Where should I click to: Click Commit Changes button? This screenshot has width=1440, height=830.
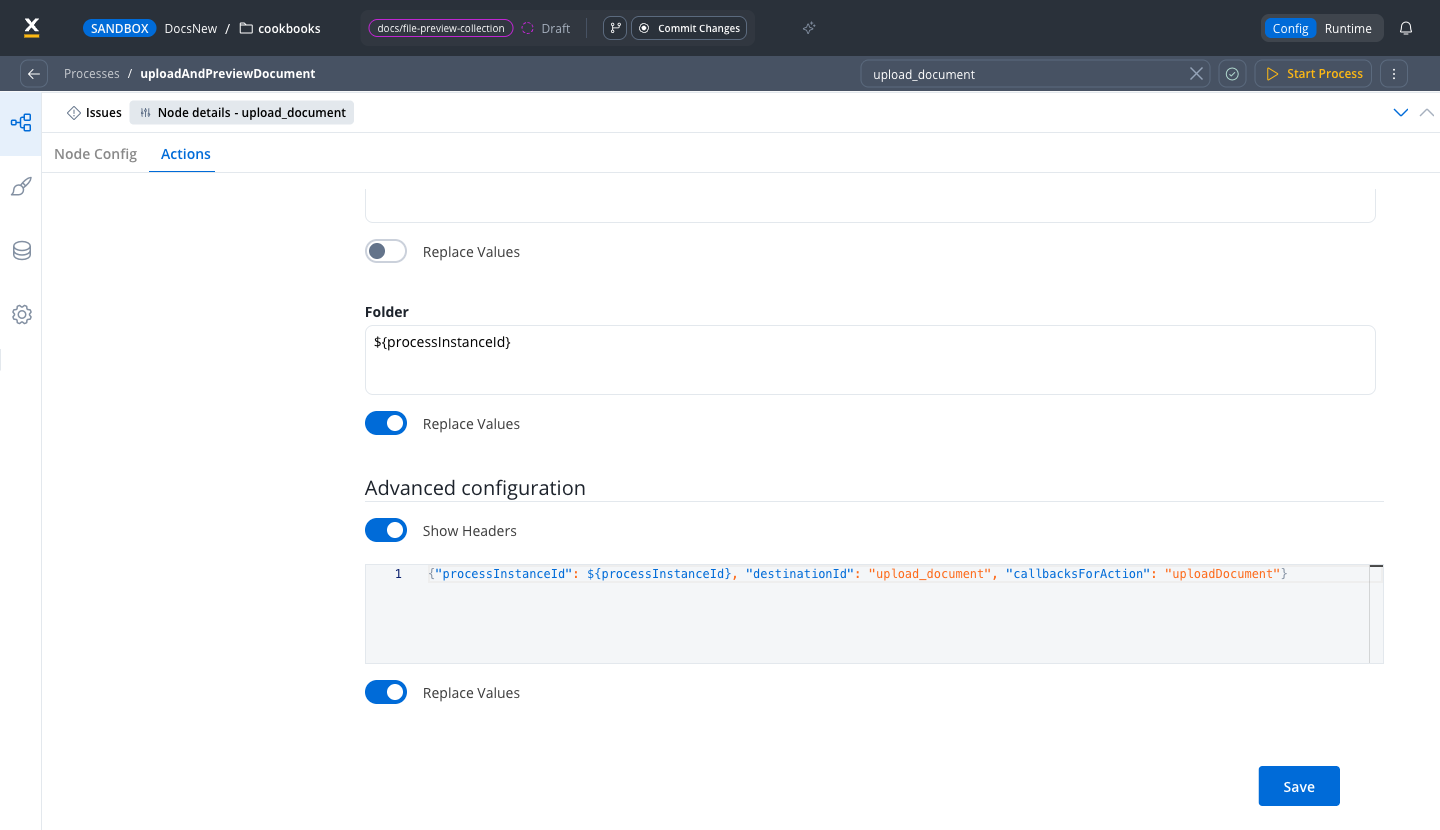click(689, 28)
